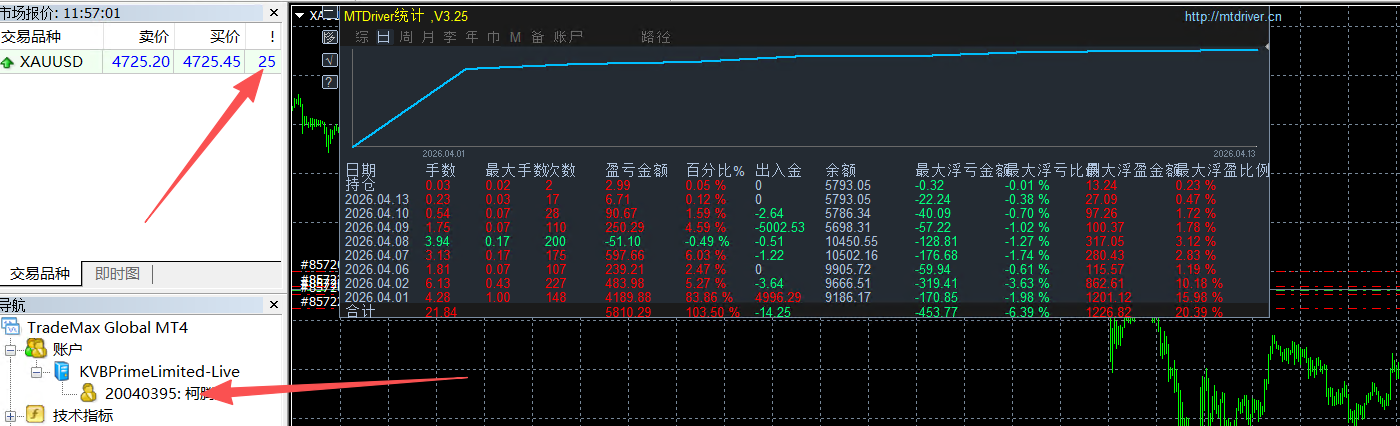This screenshot has height=426, width=1400.
Task: Click the total profit 5810.29
Action: tap(629, 313)
